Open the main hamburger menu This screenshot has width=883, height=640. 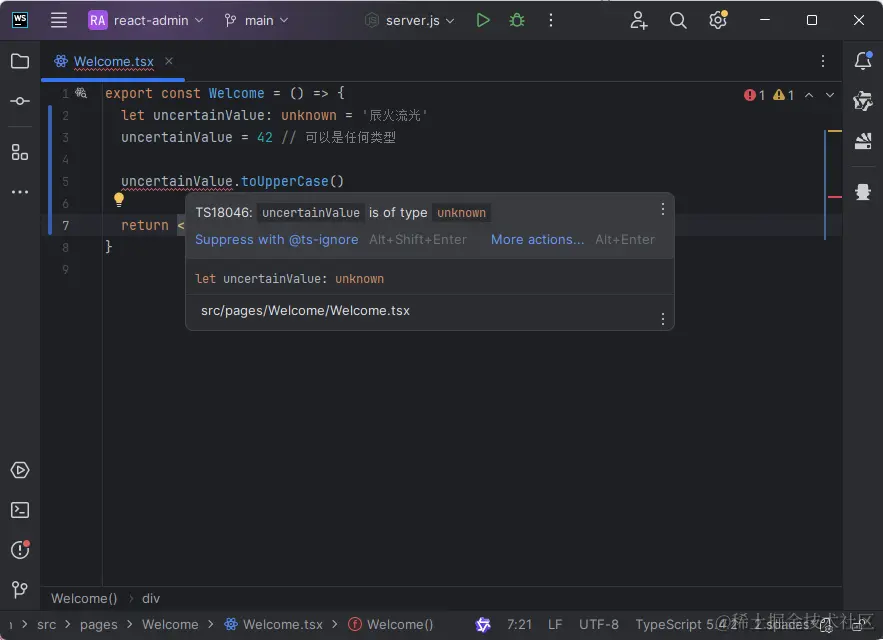pos(59,20)
